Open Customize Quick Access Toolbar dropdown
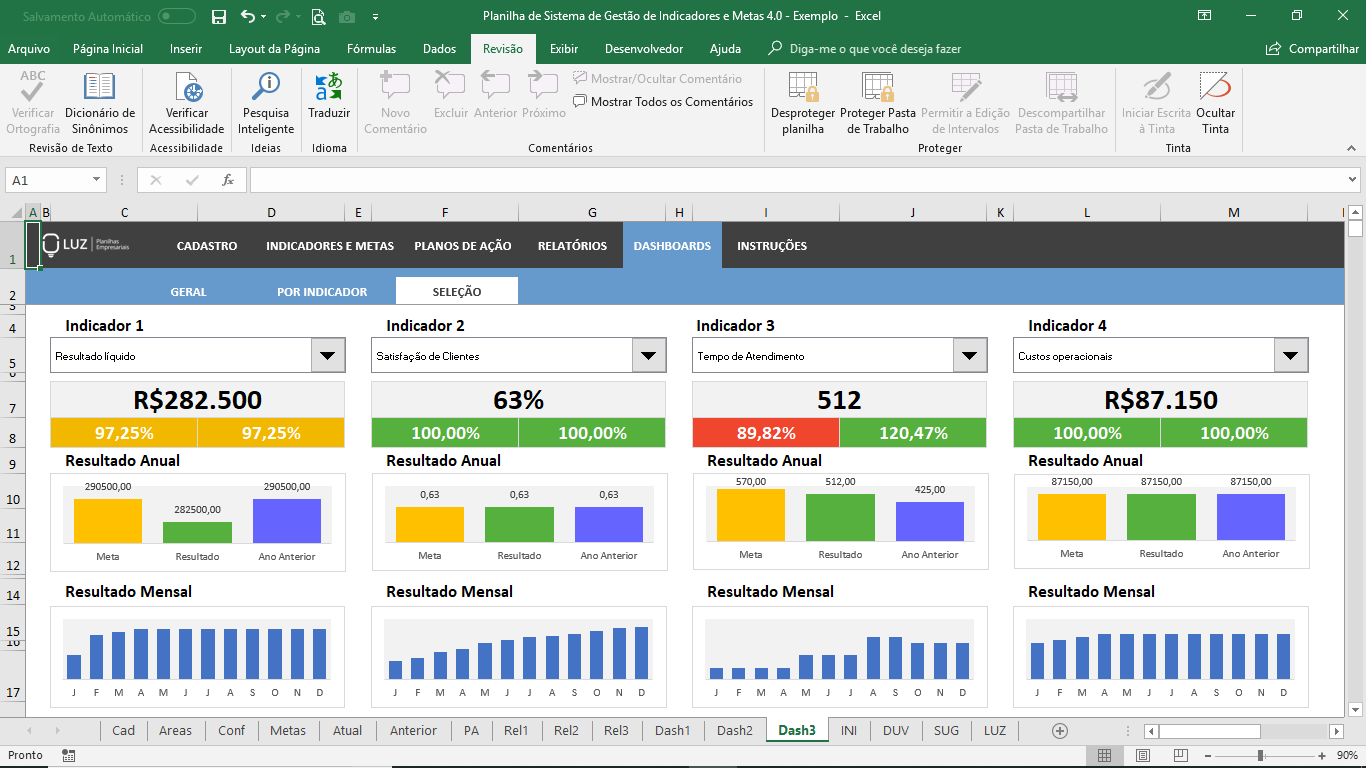 (x=375, y=17)
